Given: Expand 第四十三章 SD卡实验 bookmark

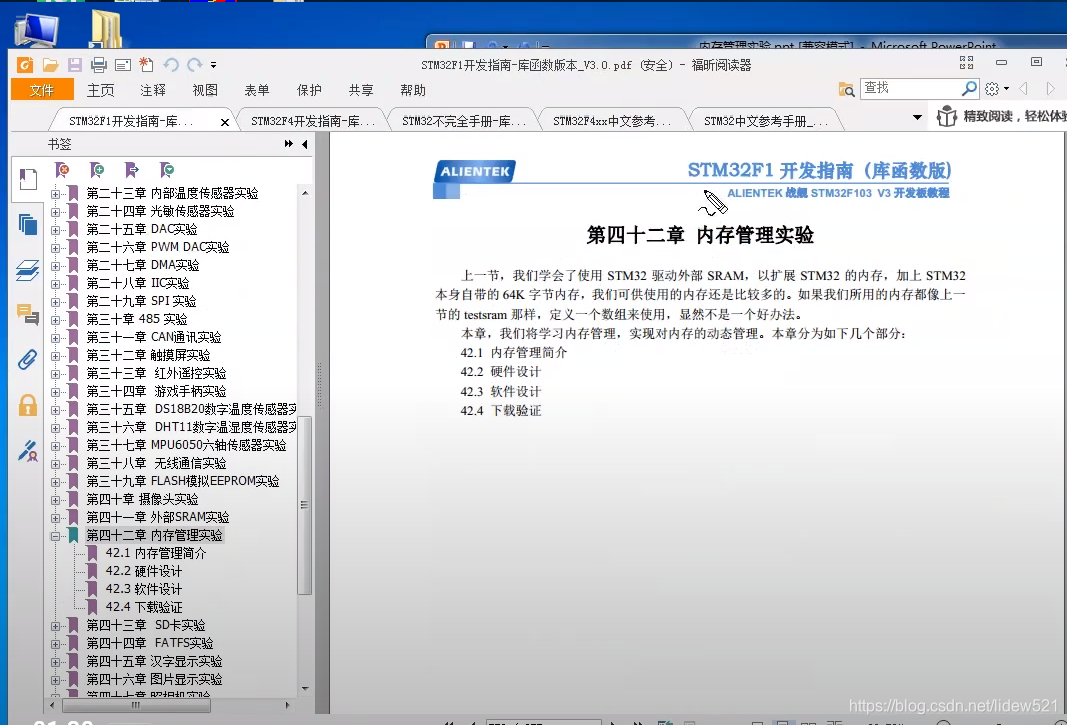Looking at the screenshot, I should click(56, 626).
